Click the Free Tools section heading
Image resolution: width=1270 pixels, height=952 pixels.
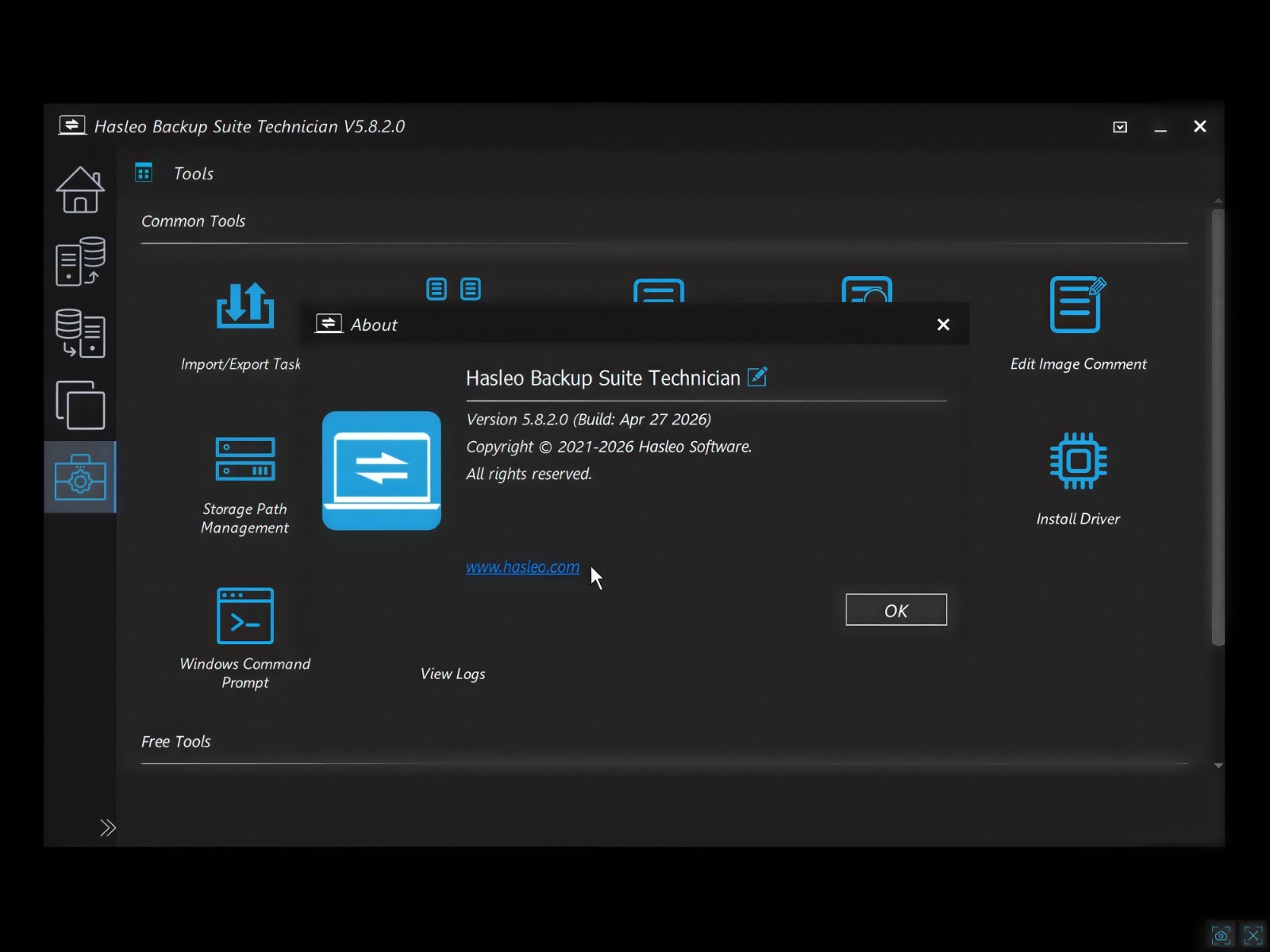click(176, 742)
